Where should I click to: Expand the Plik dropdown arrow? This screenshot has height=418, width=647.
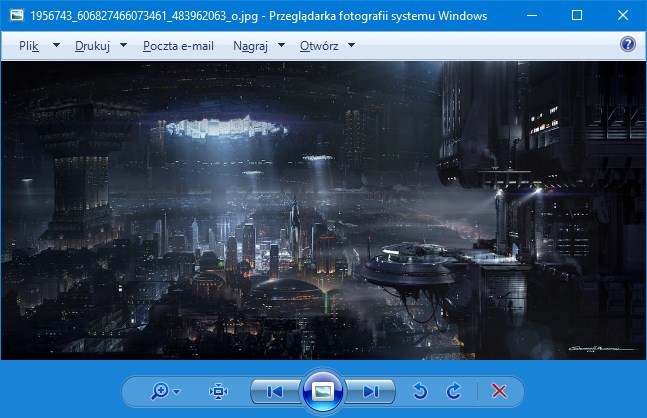coord(57,45)
